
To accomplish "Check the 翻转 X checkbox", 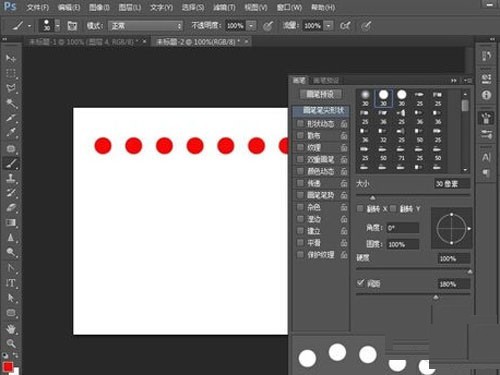I will 360,209.
